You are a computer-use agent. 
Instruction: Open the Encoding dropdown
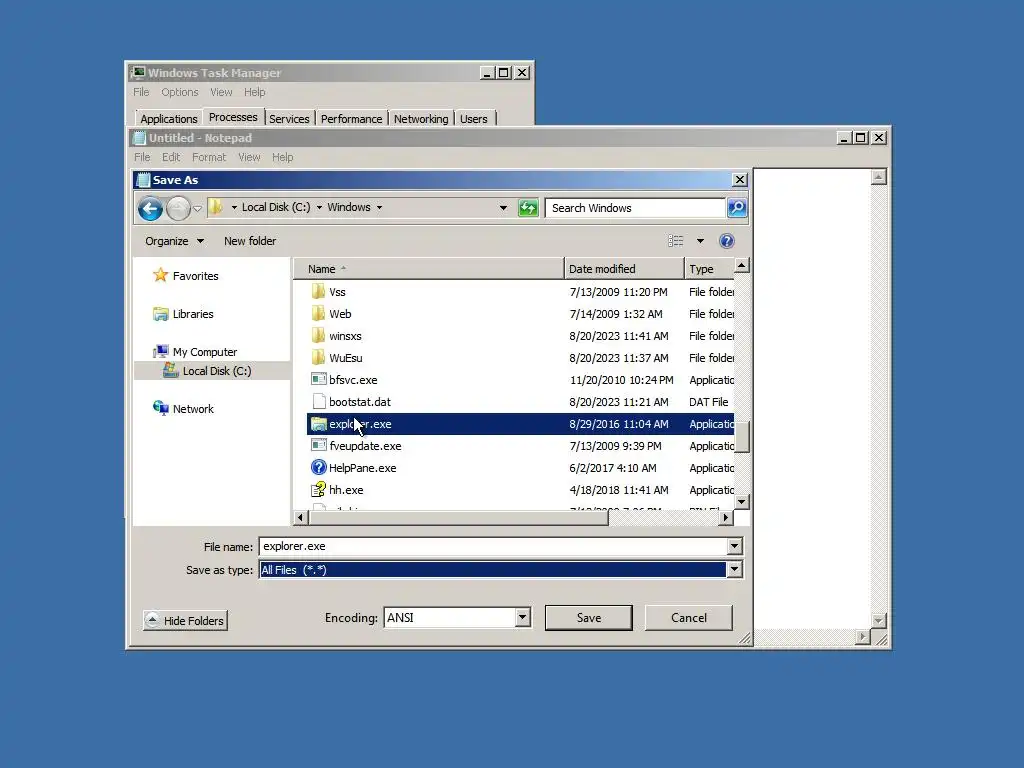pos(522,617)
